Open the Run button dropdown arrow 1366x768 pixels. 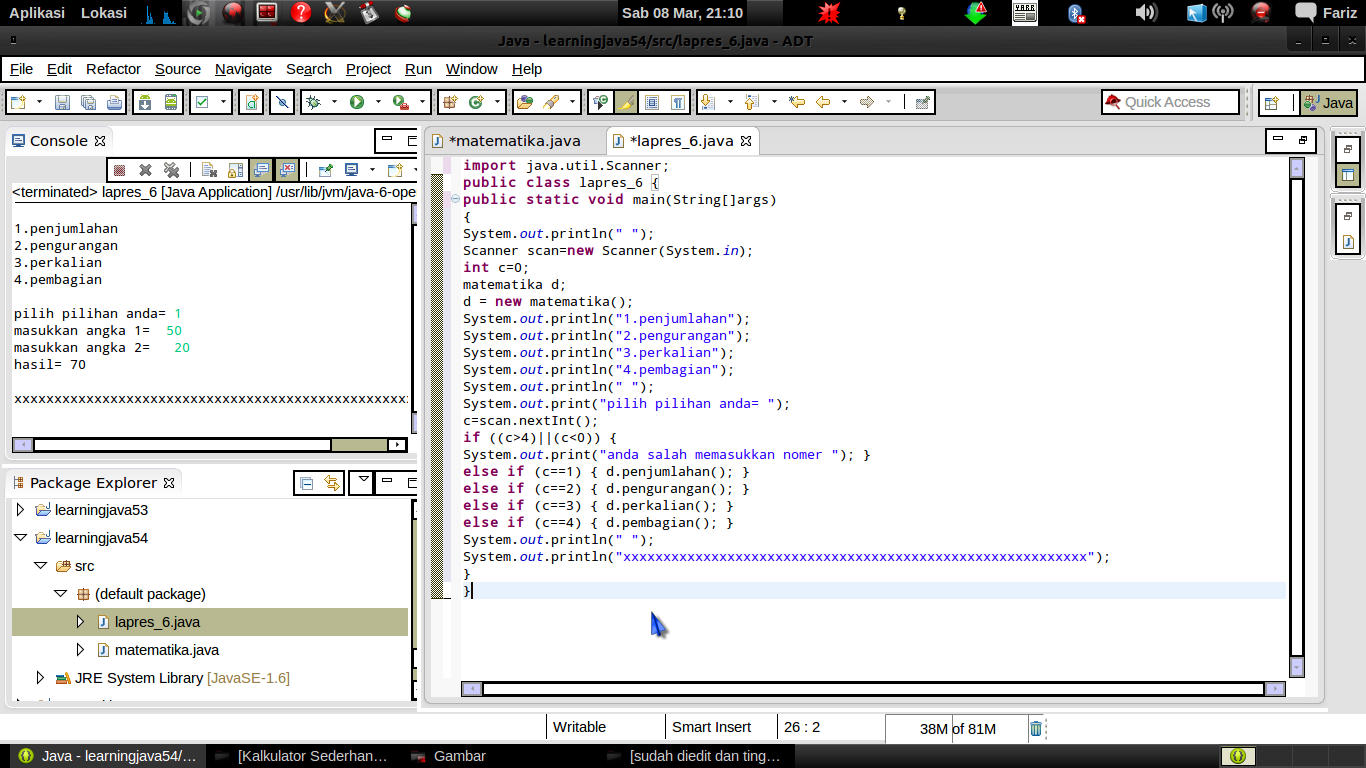point(378,102)
